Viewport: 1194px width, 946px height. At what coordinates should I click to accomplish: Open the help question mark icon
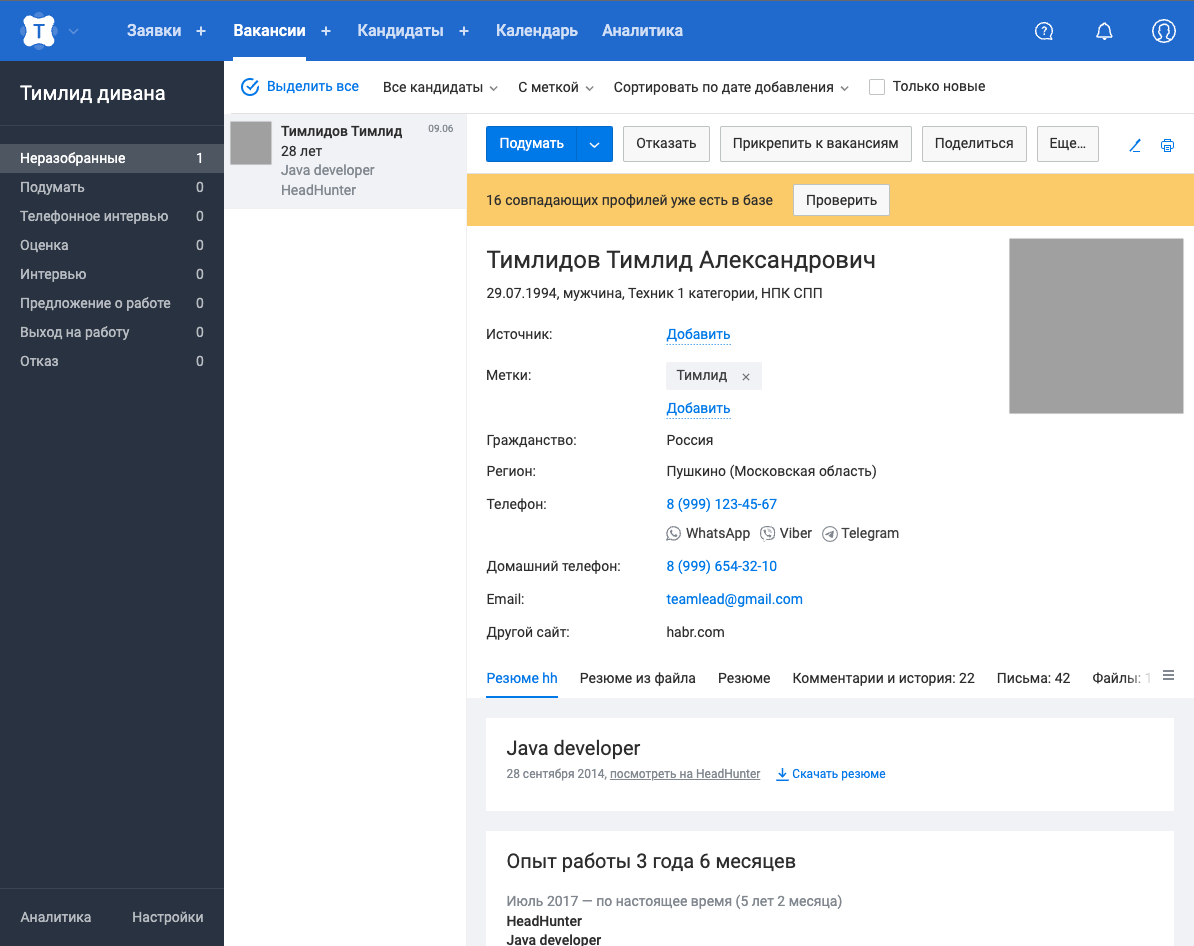pos(1044,31)
